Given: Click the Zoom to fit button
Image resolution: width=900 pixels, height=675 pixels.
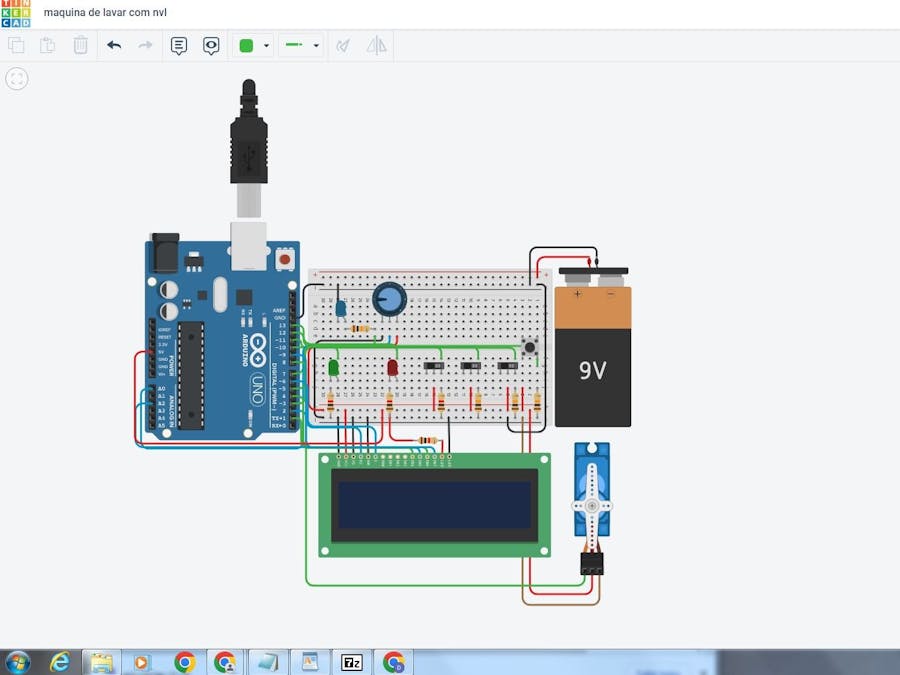Looking at the screenshot, I should pyautogui.click(x=17, y=79).
